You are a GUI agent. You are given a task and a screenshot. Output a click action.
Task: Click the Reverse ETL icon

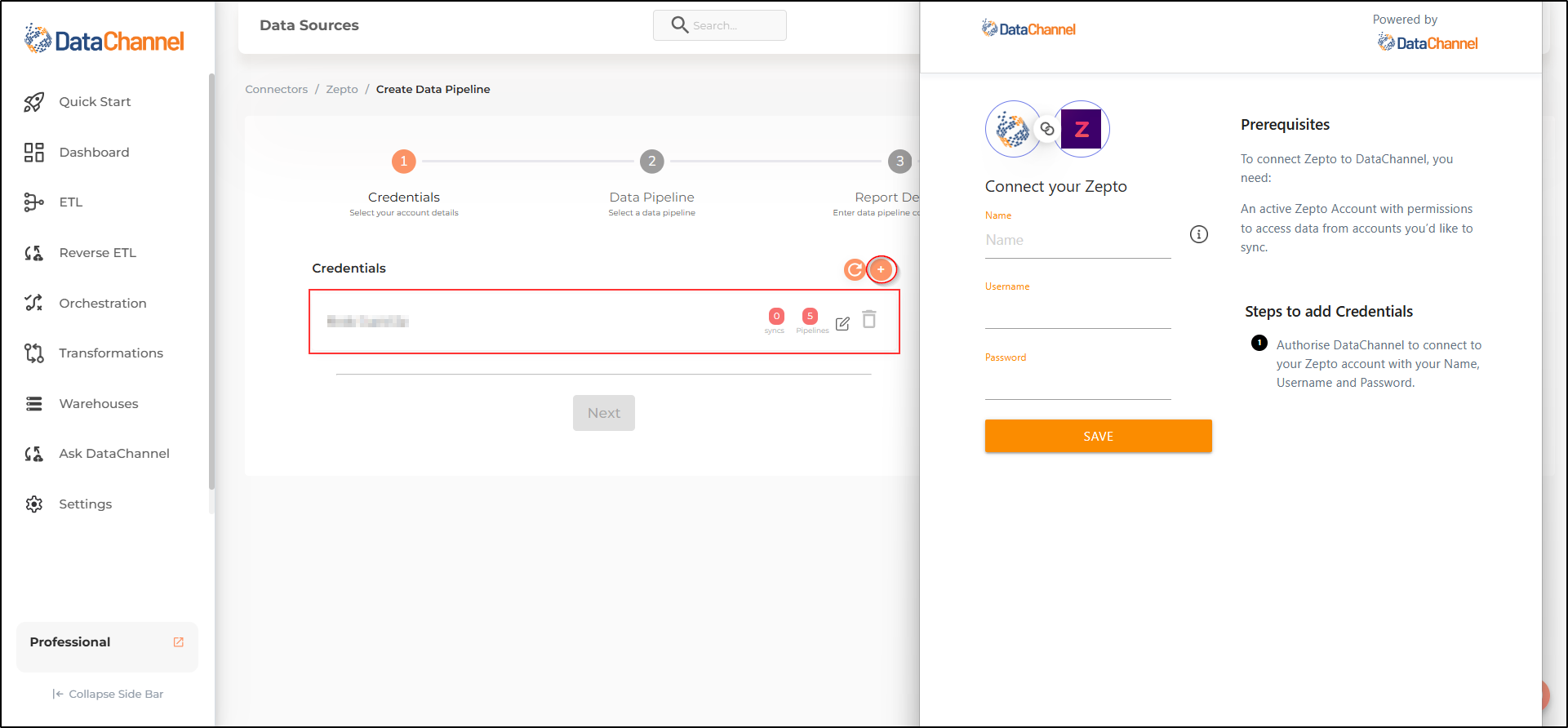pos(33,253)
